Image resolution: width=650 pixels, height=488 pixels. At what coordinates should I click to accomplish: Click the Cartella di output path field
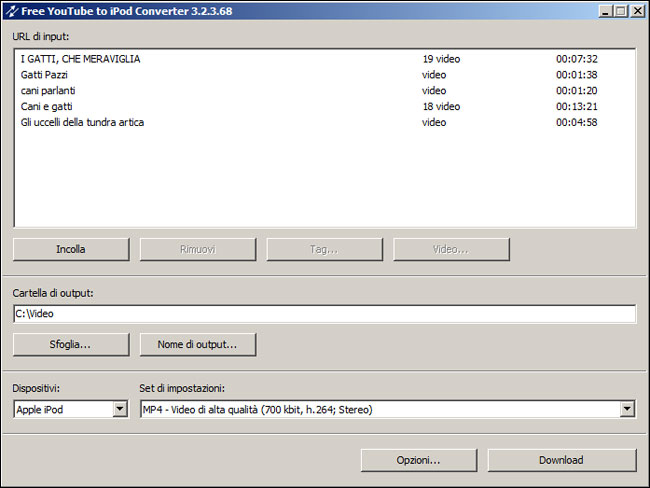(x=324, y=314)
